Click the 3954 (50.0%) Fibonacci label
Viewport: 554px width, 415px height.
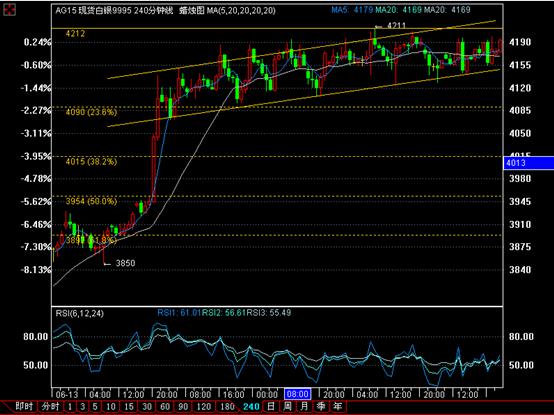(91, 201)
